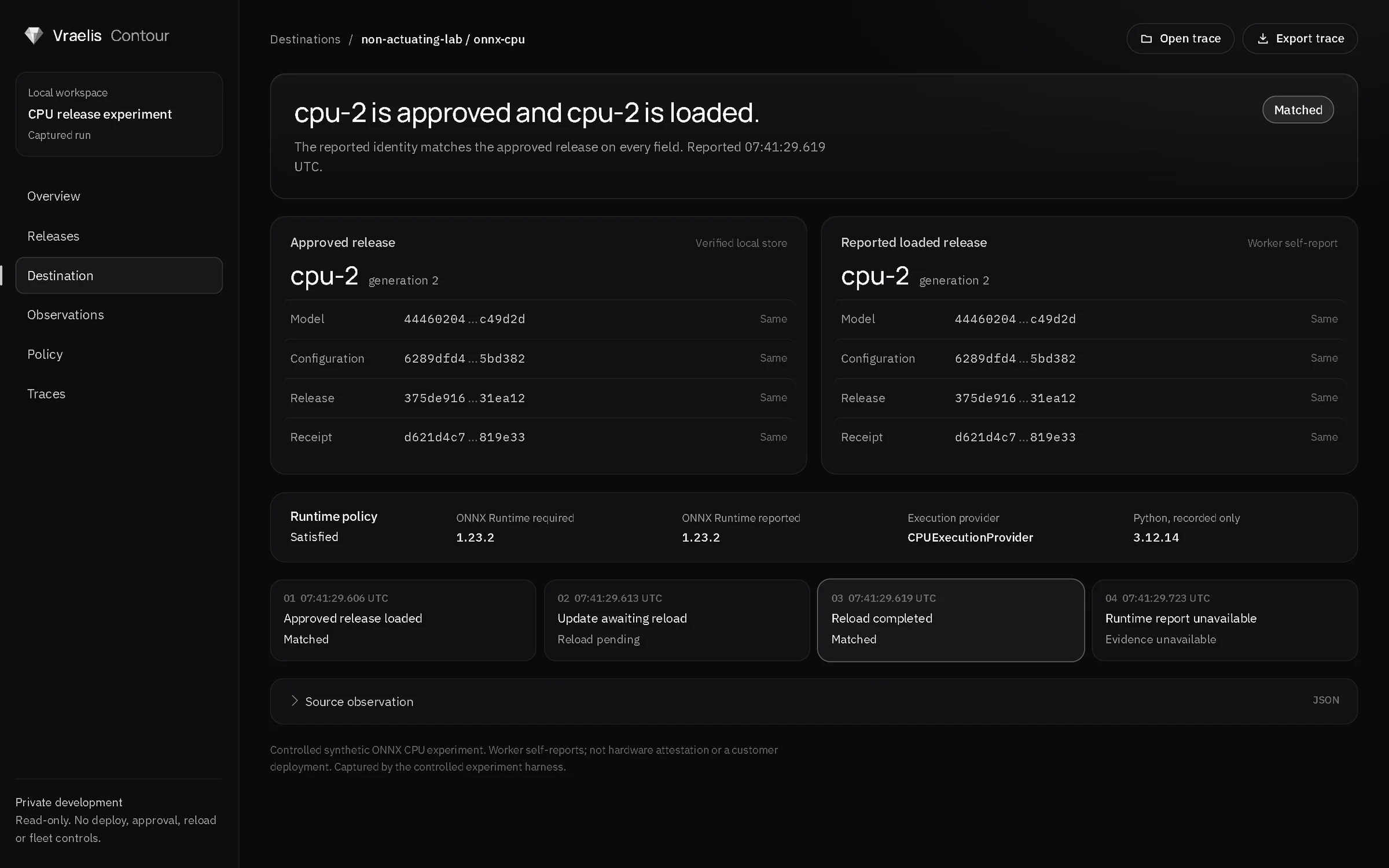Click Approved release Model hash 44460204…c49d2d

point(464,319)
